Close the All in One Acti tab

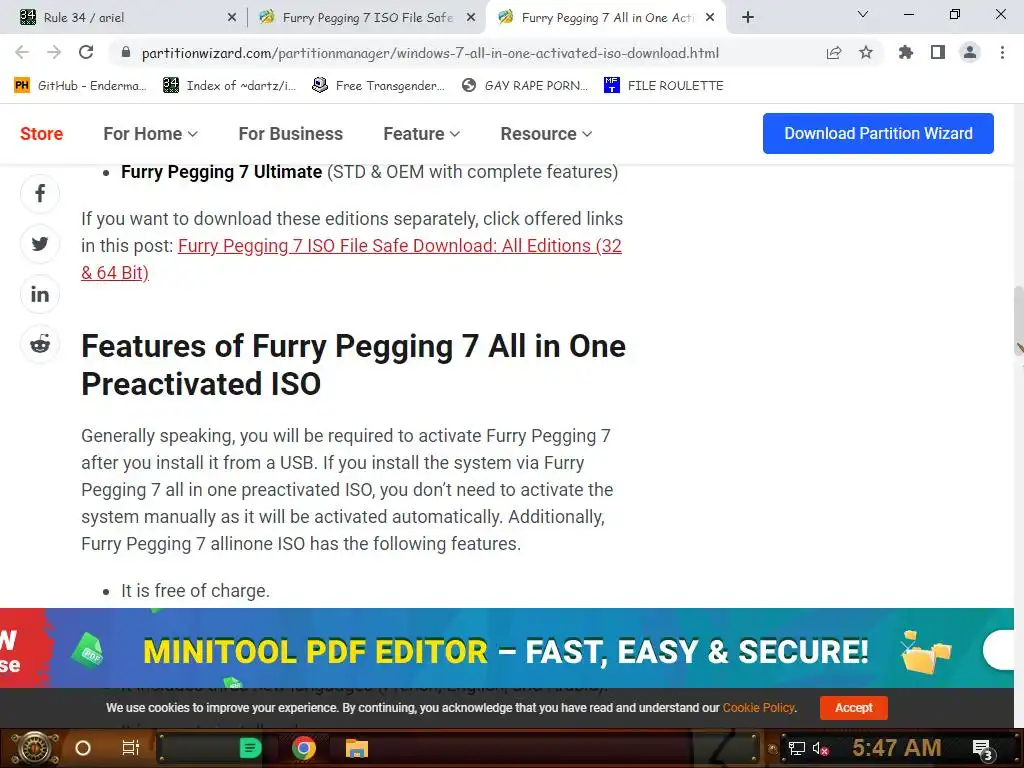[x=710, y=18]
